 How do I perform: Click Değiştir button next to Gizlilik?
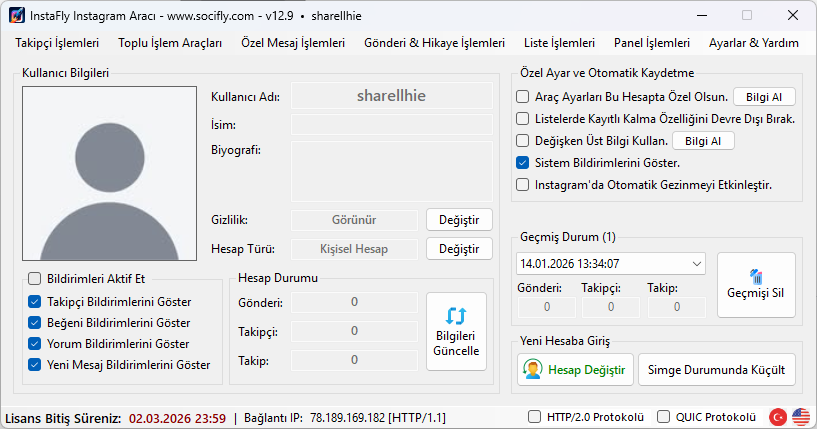[459, 220]
